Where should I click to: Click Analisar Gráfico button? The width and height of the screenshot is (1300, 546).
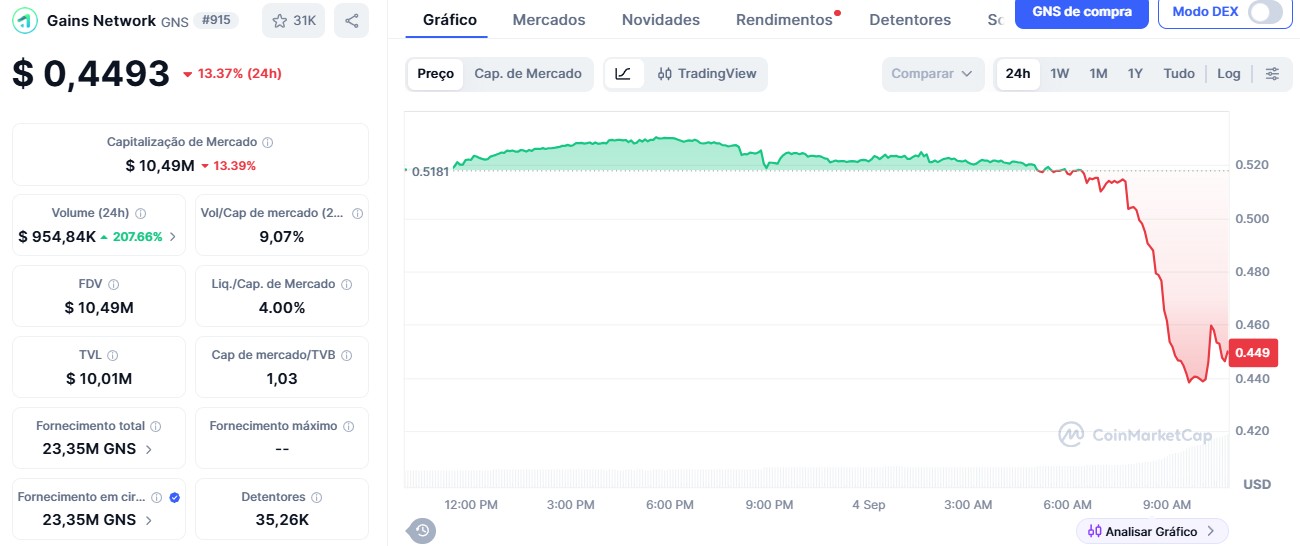1152,531
